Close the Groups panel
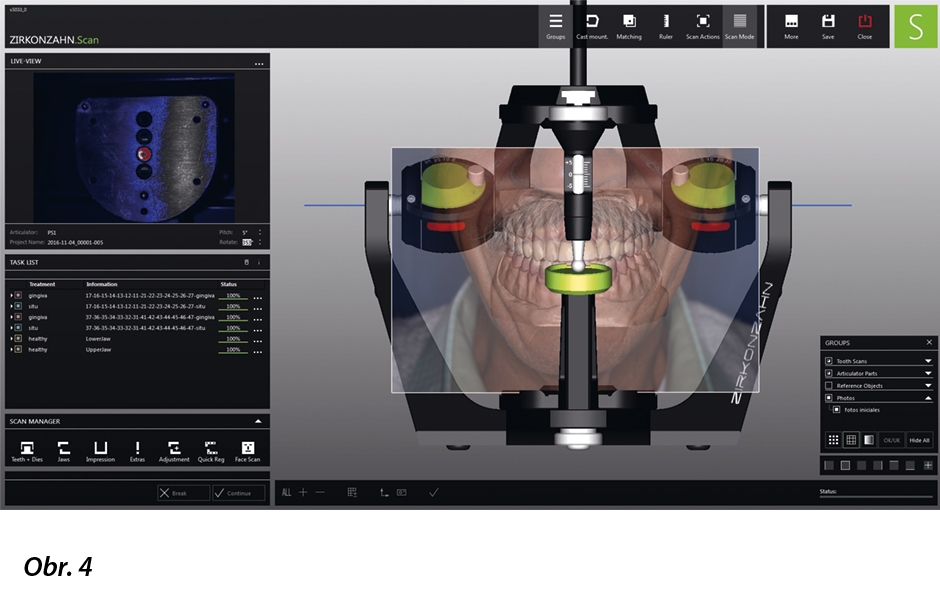 pos(929,342)
